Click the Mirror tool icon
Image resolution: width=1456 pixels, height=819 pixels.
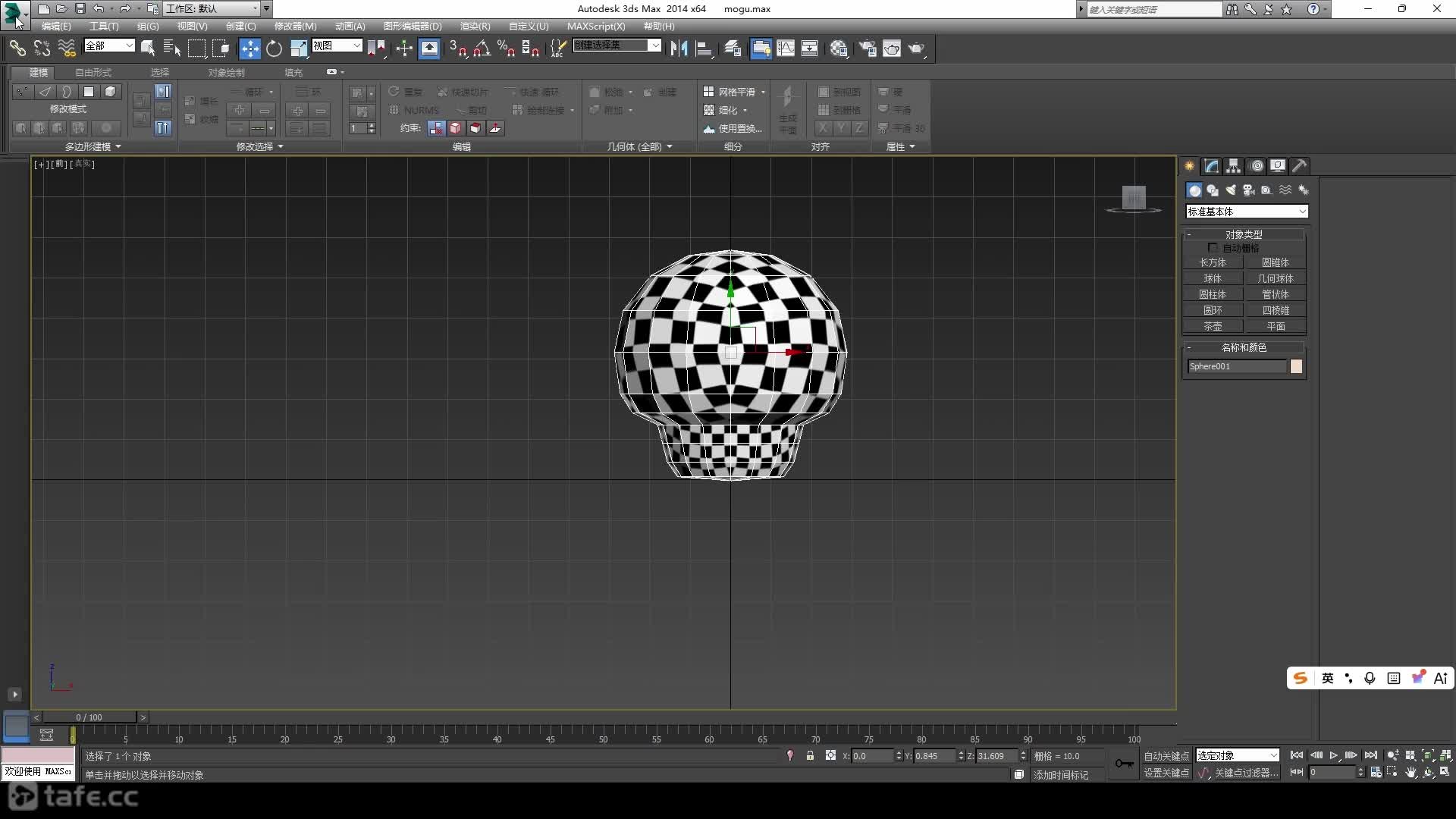pos(679,49)
